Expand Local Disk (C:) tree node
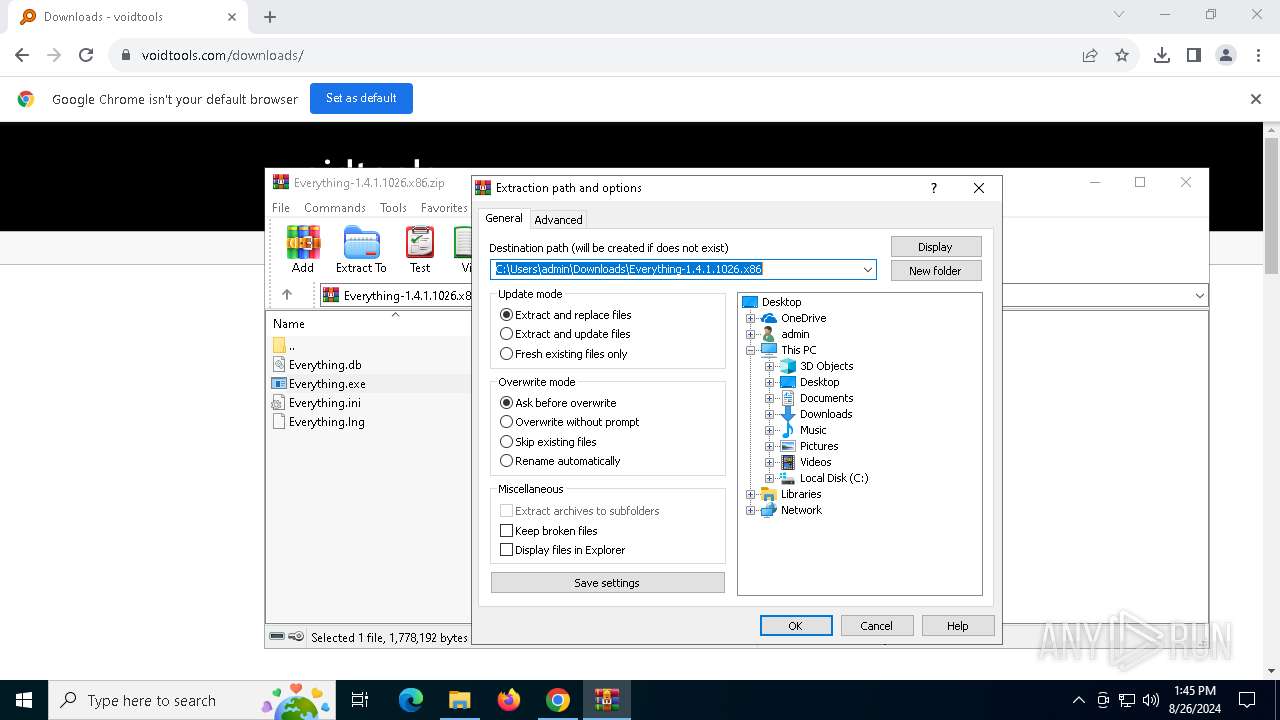Viewport: 1280px width, 720px height. click(770, 478)
